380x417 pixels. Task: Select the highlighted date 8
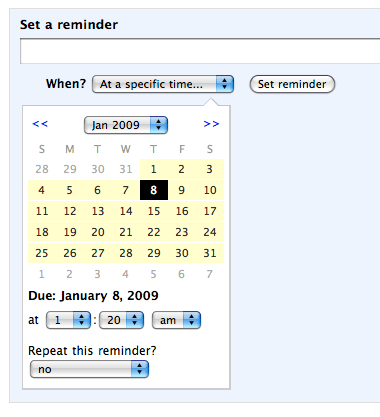(x=154, y=190)
